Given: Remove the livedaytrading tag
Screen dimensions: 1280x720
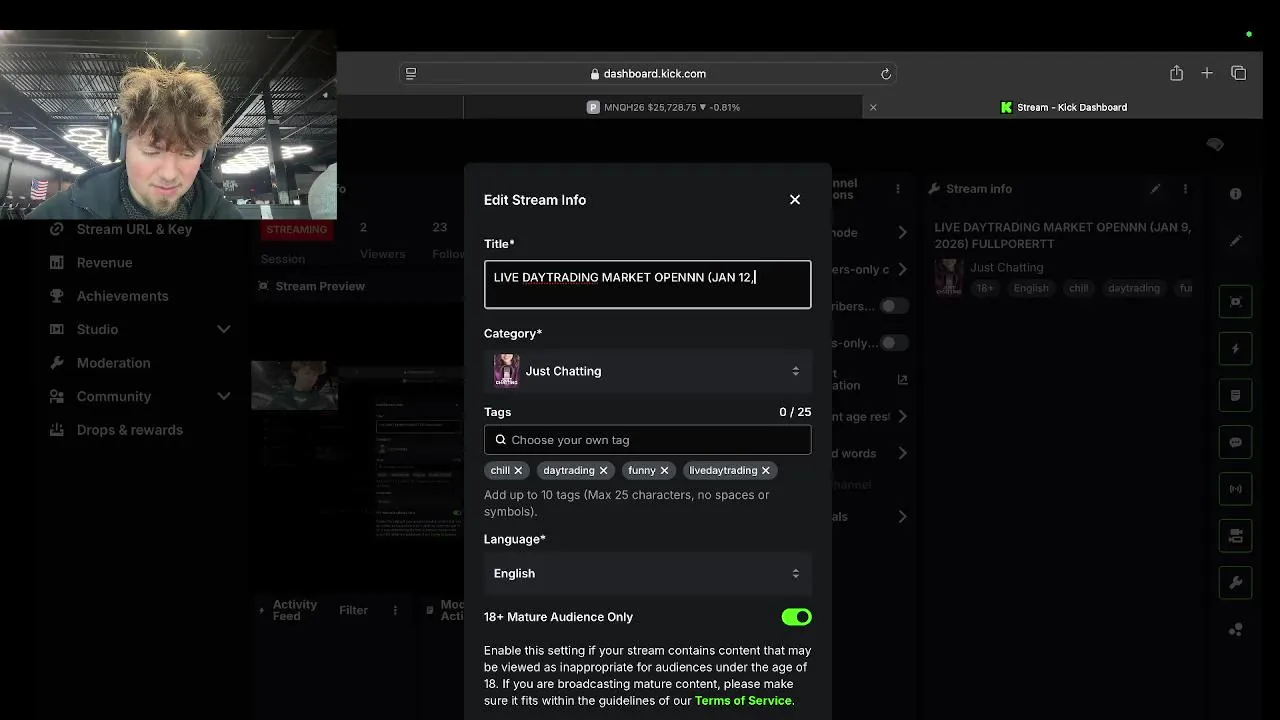Looking at the screenshot, I should pyautogui.click(x=766, y=470).
